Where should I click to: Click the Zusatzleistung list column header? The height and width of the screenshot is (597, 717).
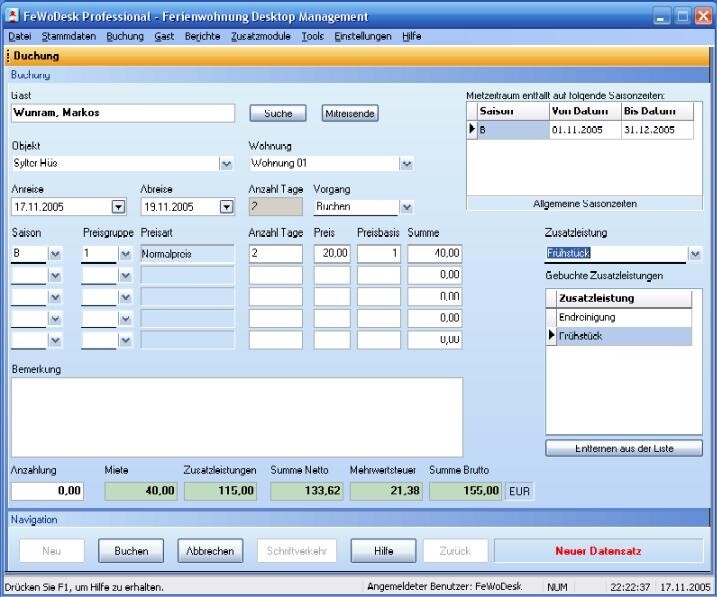coord(624,298)
